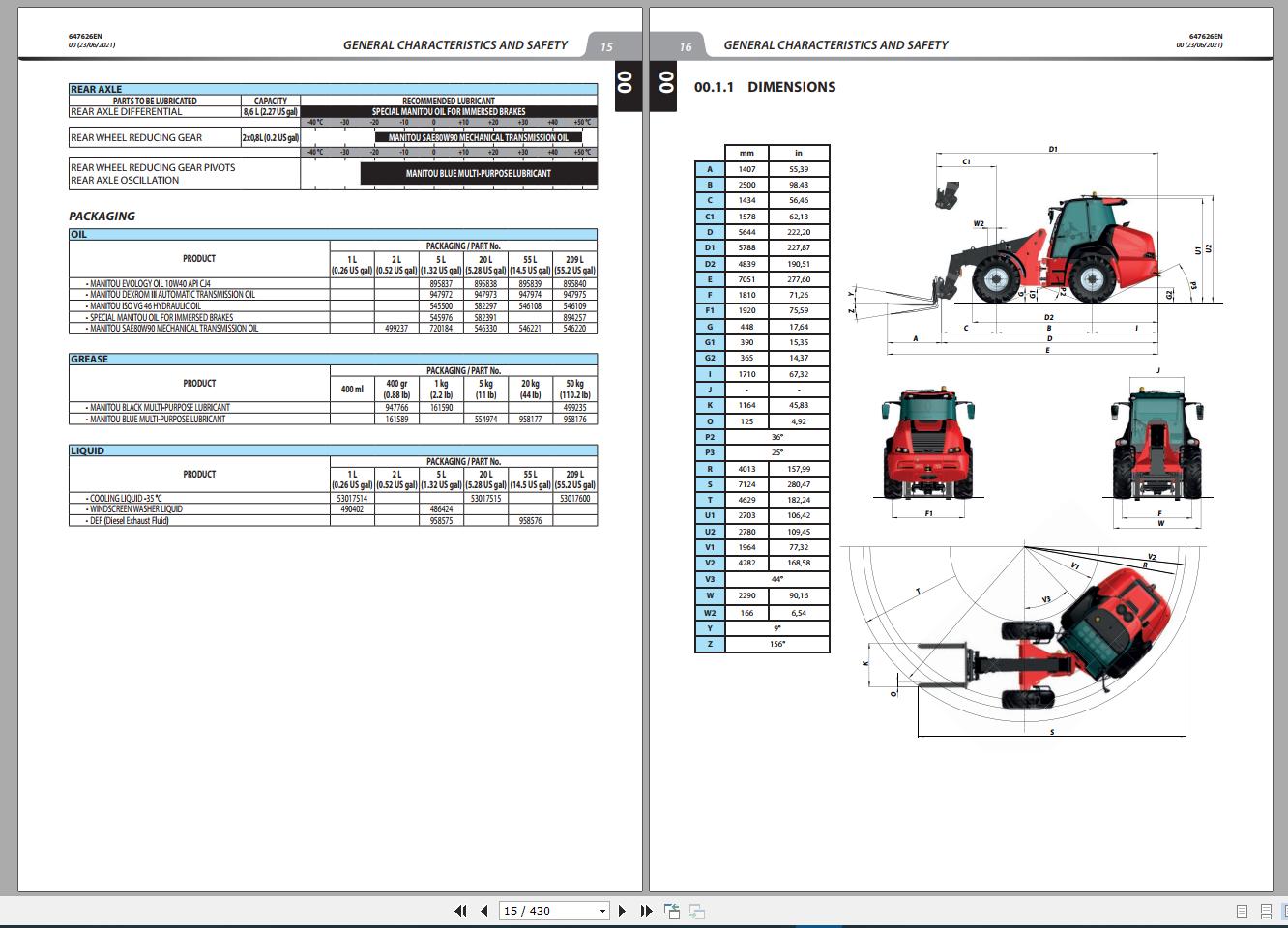Switch to continuous page layout
This screenshot has width=1288, height=928.
[x=1266, y=911]
